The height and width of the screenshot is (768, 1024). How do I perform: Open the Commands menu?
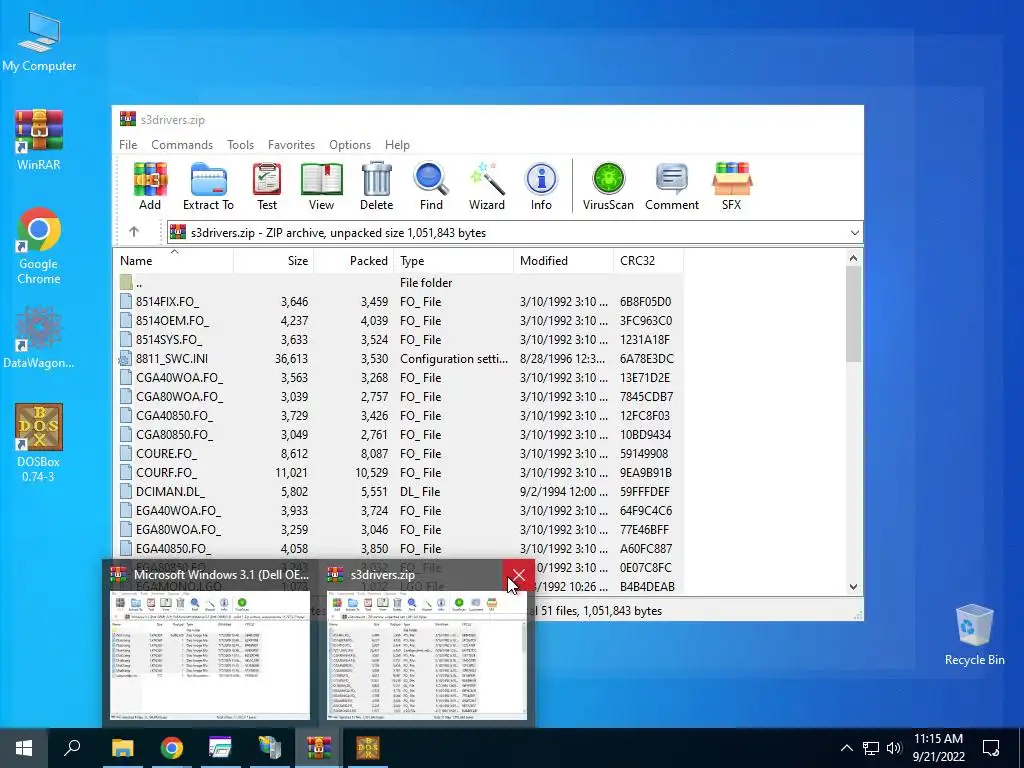pos(182,144)
